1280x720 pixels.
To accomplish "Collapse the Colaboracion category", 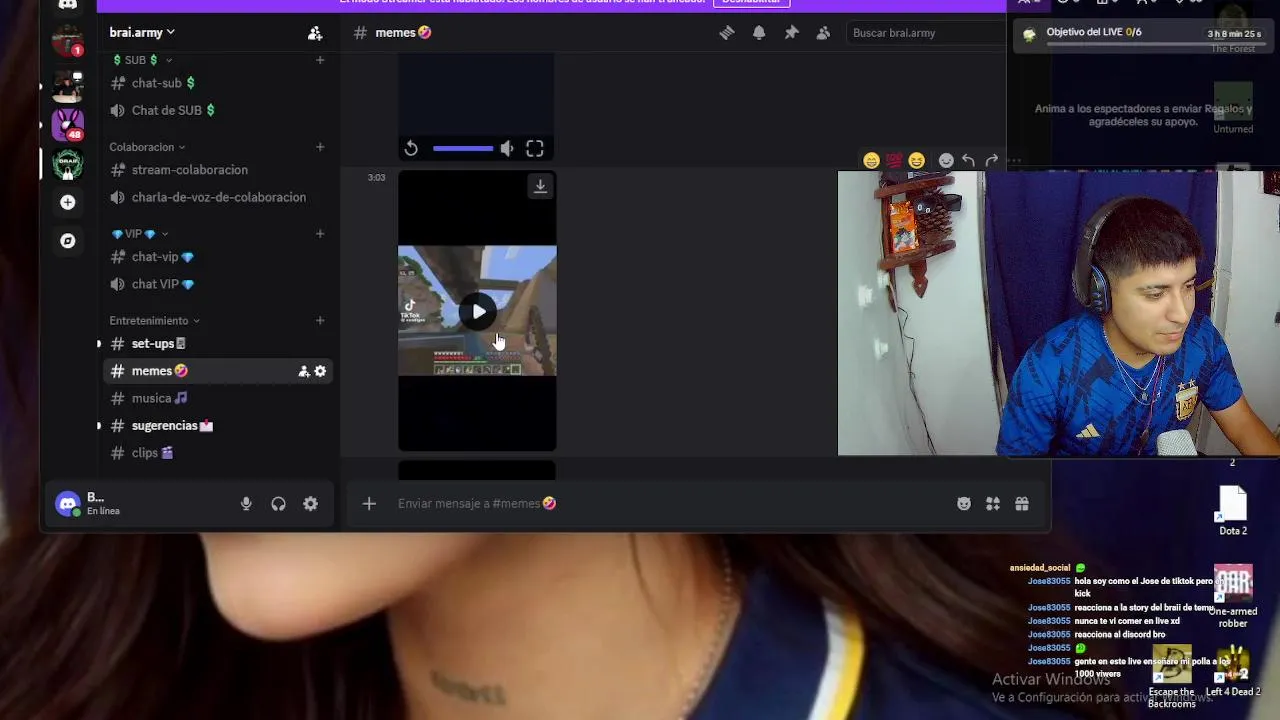I will 147,147.
